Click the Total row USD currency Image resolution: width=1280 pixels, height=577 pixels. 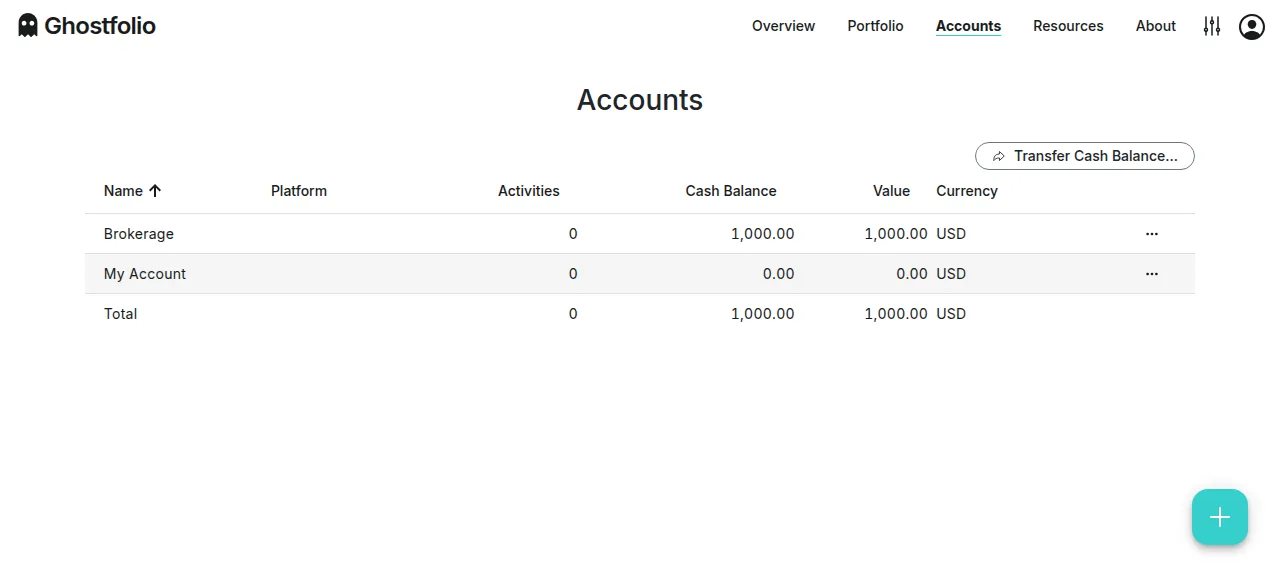point(951,314)
